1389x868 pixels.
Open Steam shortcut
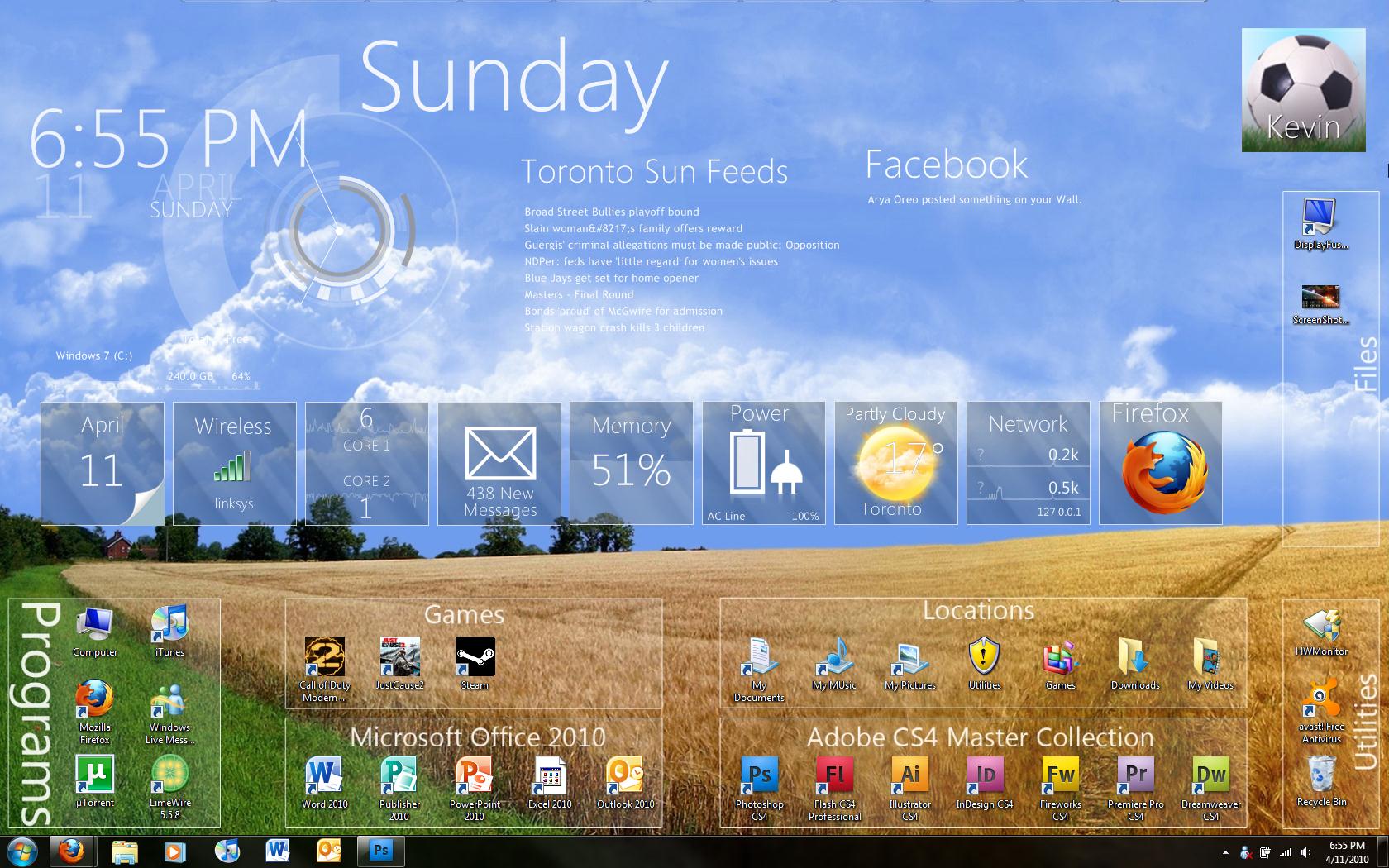(475, 663)
